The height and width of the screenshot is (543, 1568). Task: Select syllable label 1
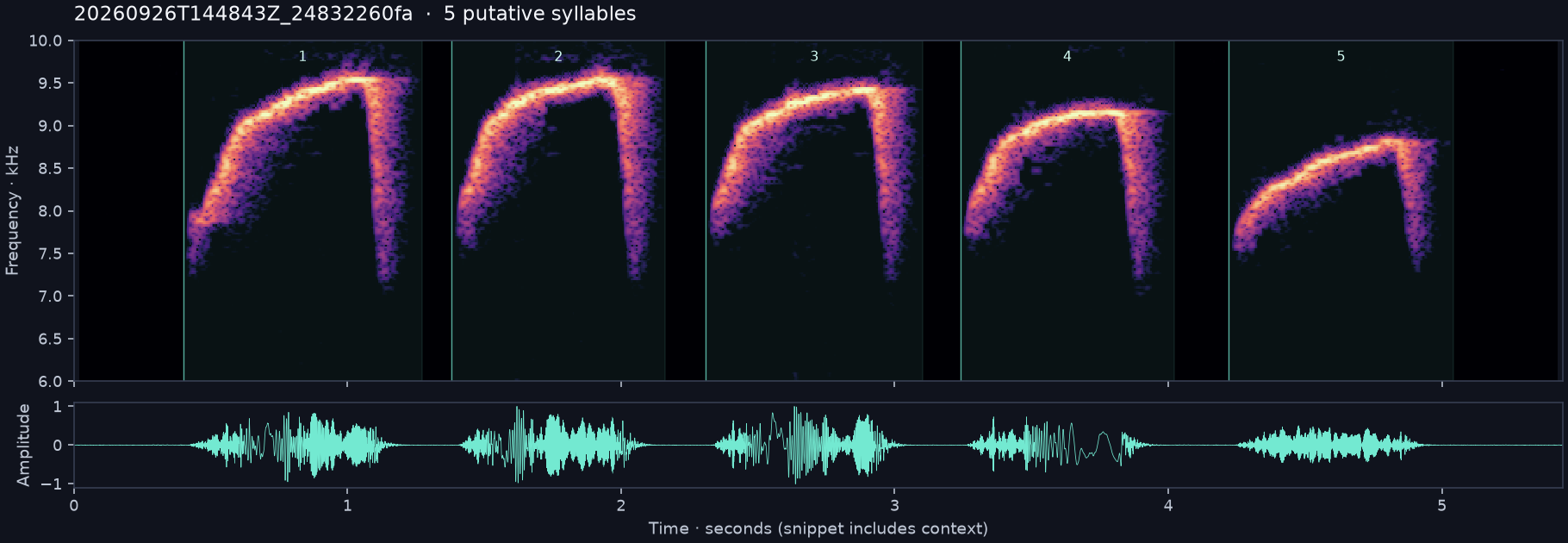(x=302, y=56)
